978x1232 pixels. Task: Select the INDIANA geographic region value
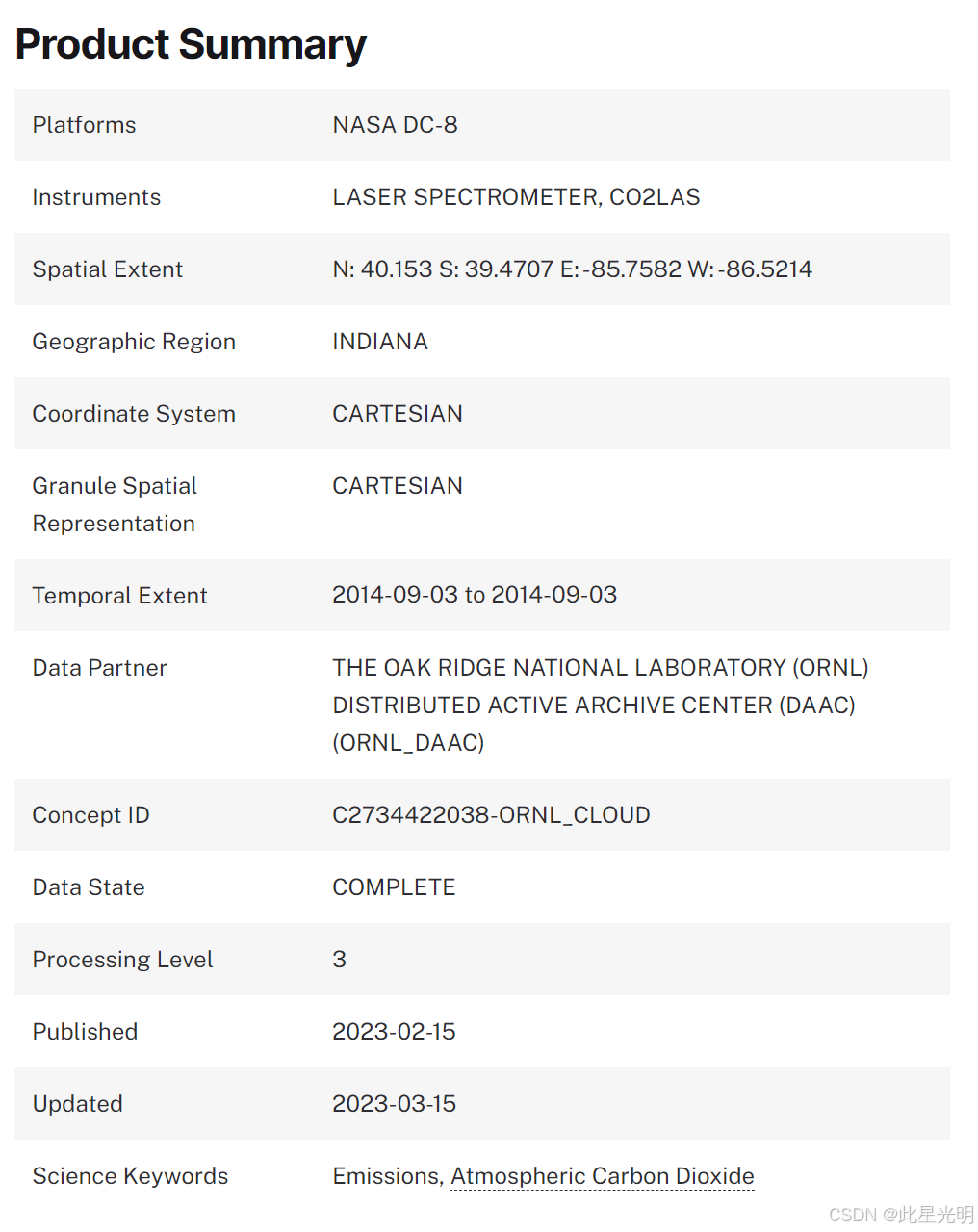pos(380,342)
